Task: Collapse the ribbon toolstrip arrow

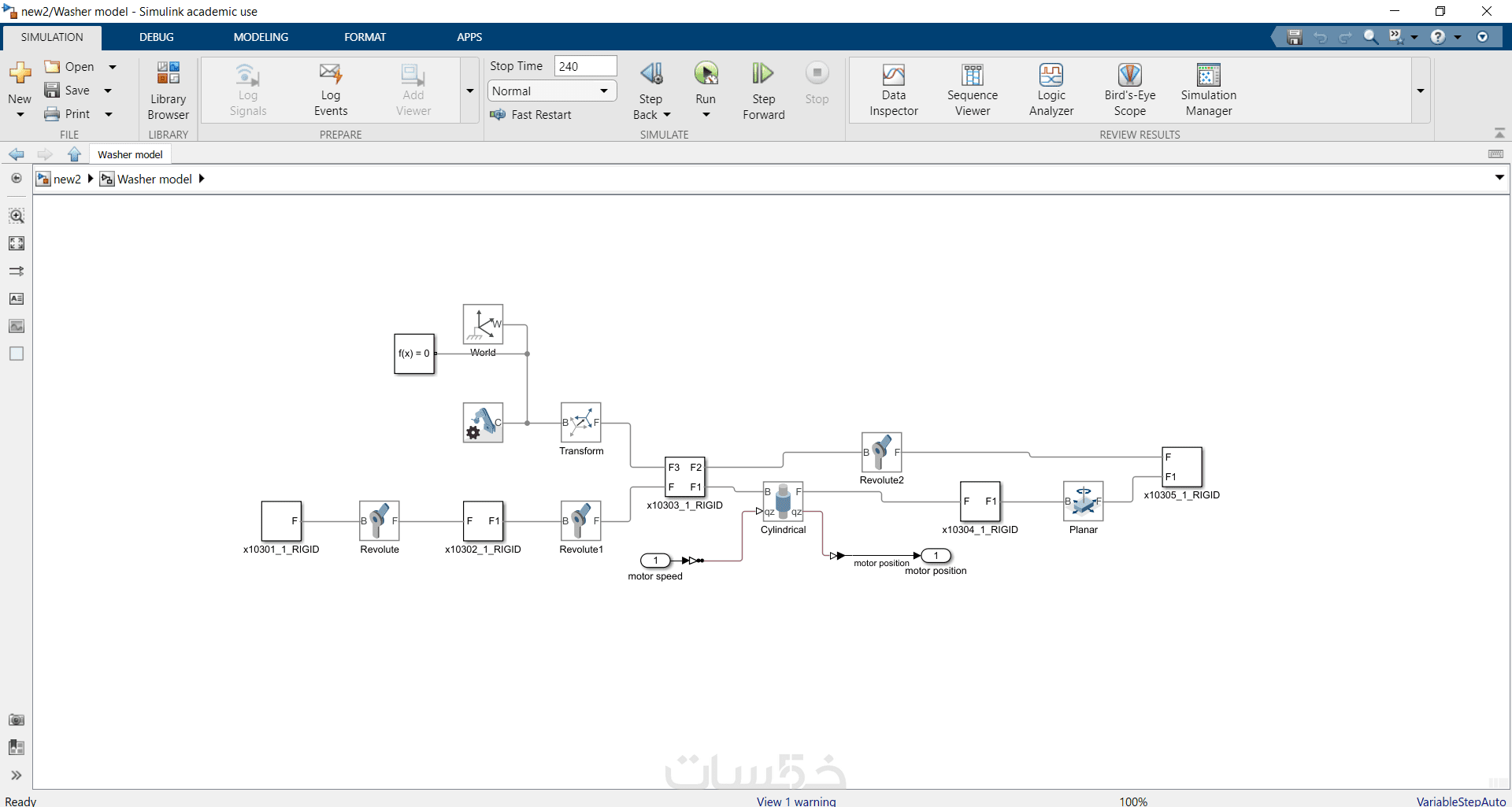Action: coord(1499,133)
